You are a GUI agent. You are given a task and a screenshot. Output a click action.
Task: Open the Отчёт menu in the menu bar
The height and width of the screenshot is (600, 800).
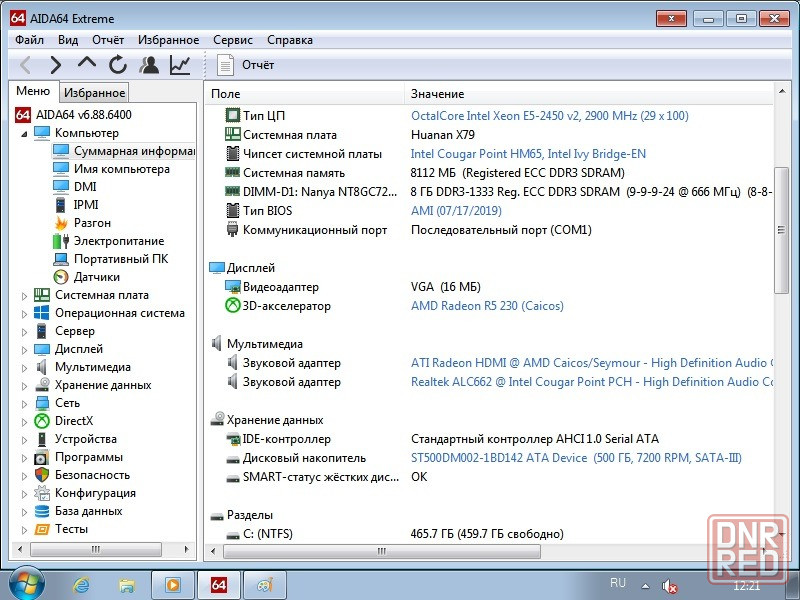pos(108,40)
